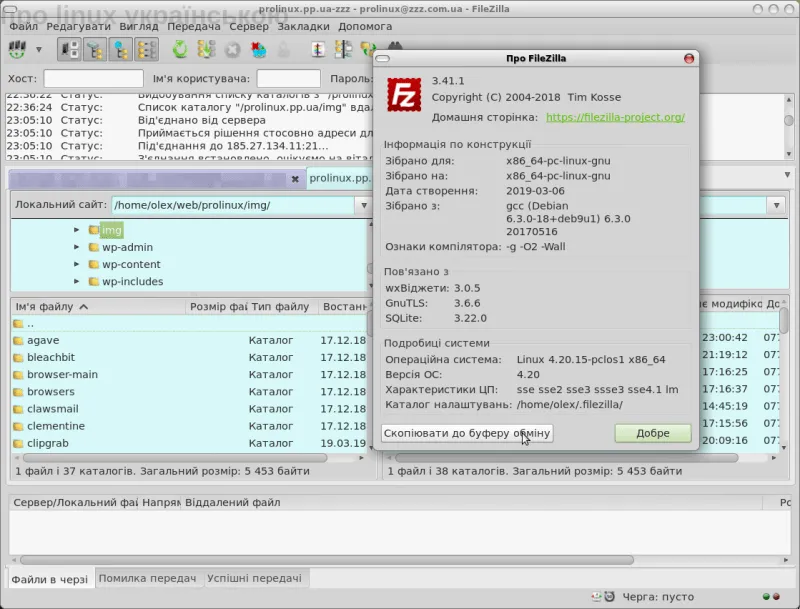Switch to the Помилка передач tab
The width and height of the screenshot is (800, 609).
[x=147, y=578]
